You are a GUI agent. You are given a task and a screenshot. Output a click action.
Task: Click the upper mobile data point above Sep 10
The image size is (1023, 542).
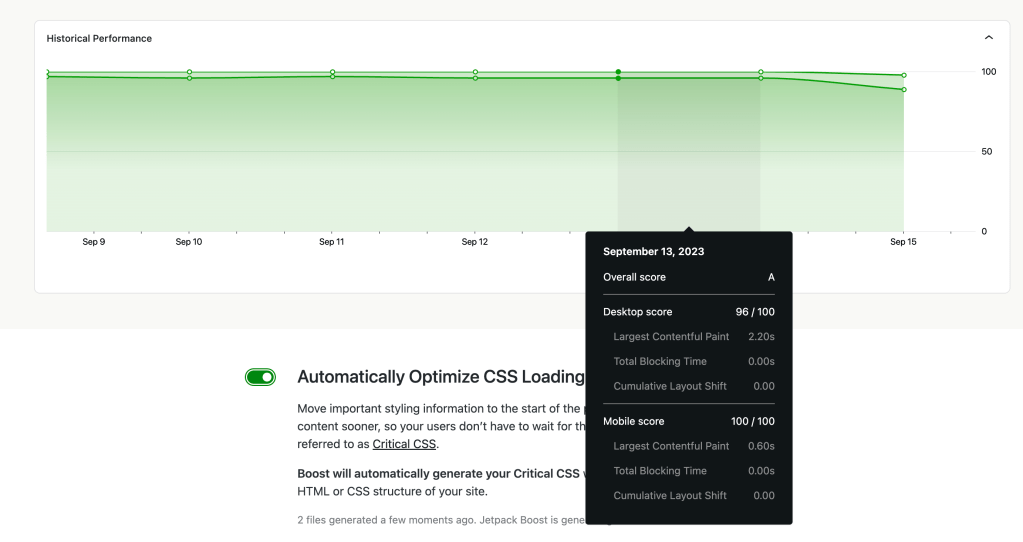click(x=189, y=72)
